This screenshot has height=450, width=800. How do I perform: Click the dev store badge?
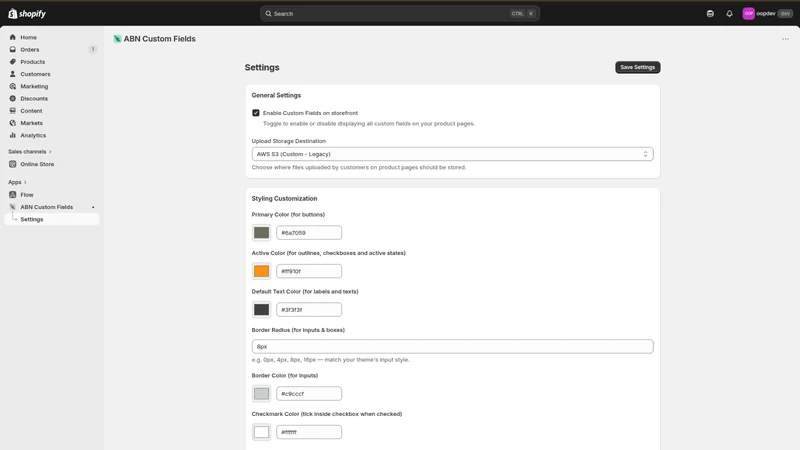pyautogui.click(x=785, y=14)
